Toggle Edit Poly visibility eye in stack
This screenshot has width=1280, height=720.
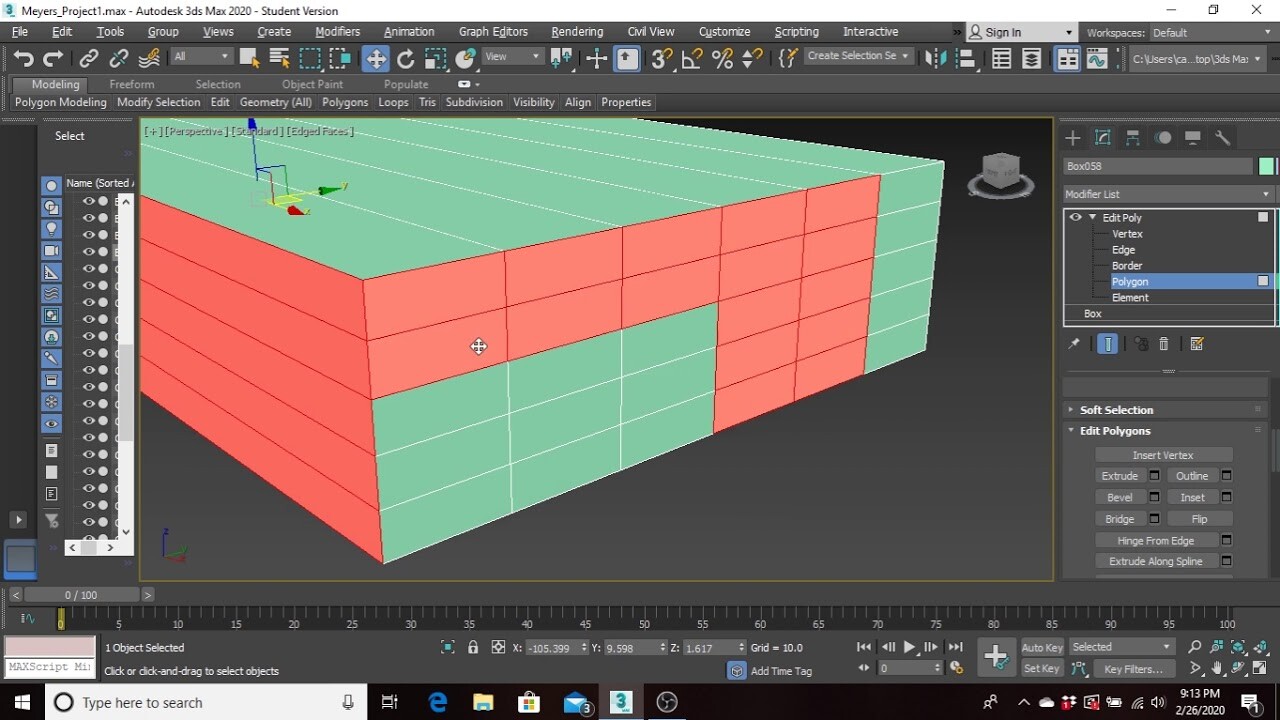tap(1074, 217)
